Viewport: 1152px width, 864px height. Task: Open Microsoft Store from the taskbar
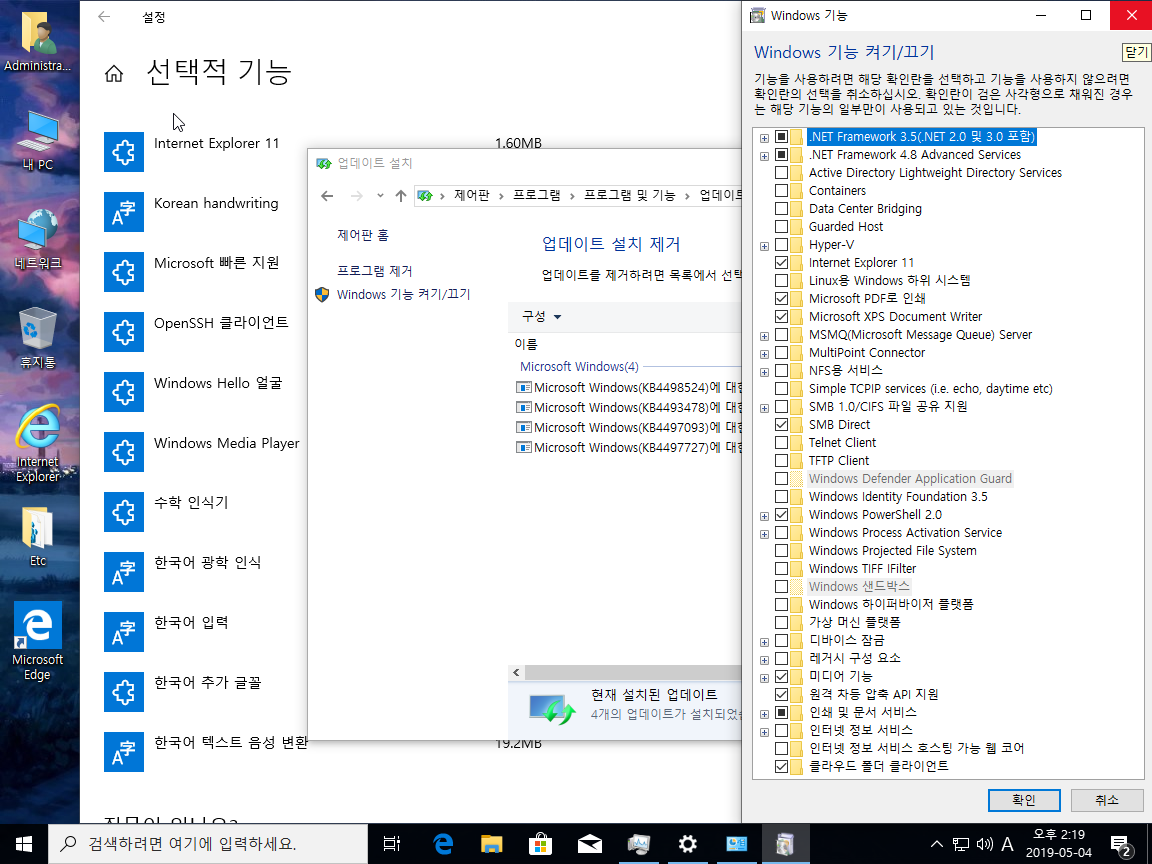pos(540,844)
